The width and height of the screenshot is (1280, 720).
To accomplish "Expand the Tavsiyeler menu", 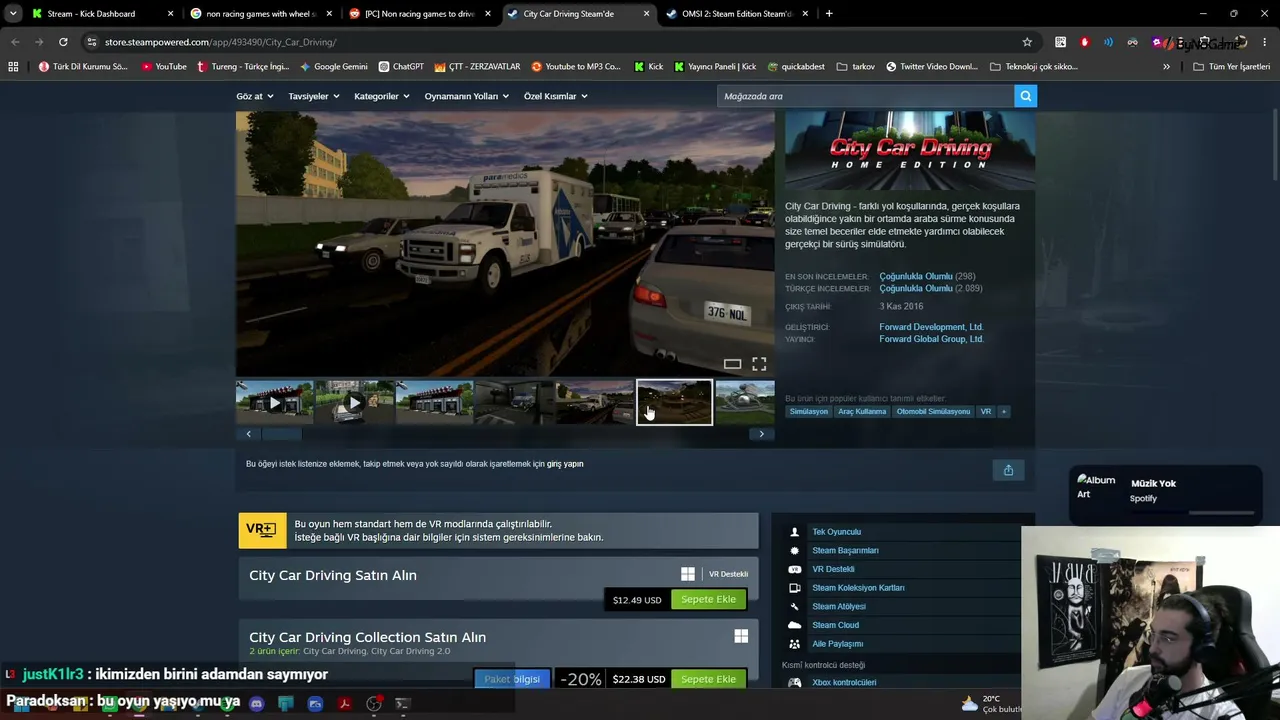I will 314,96.
